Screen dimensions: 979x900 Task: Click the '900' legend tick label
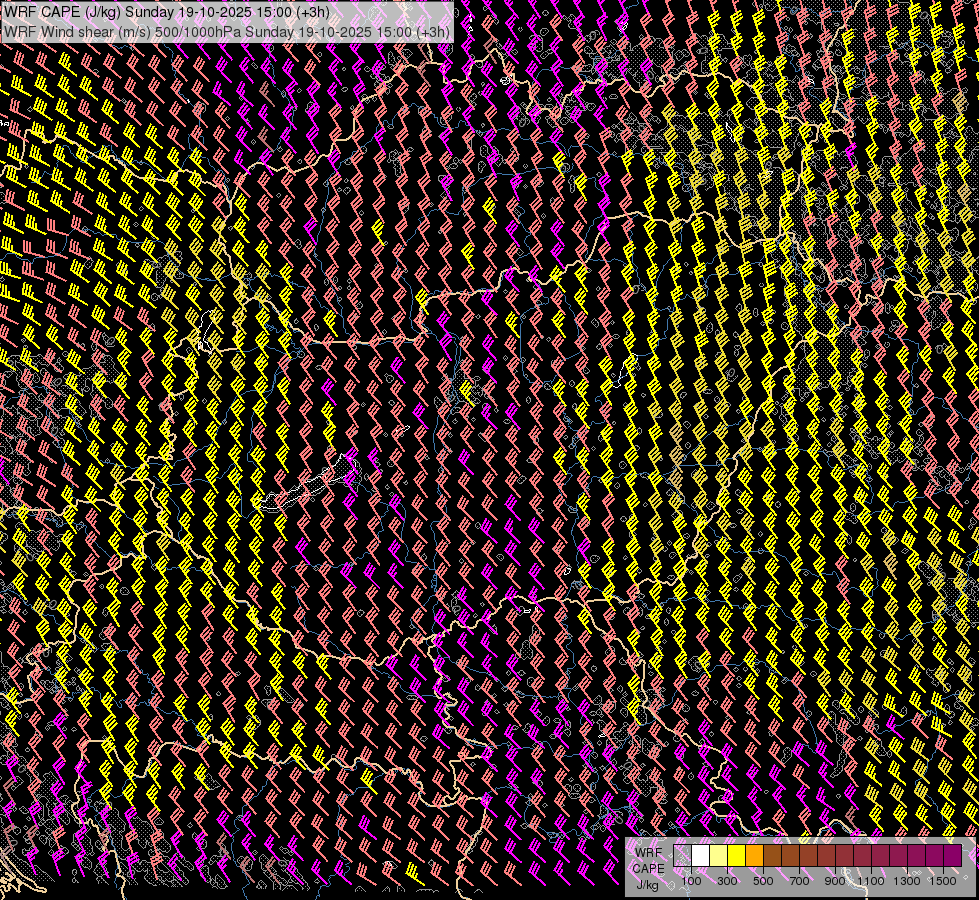pos(835,880)
